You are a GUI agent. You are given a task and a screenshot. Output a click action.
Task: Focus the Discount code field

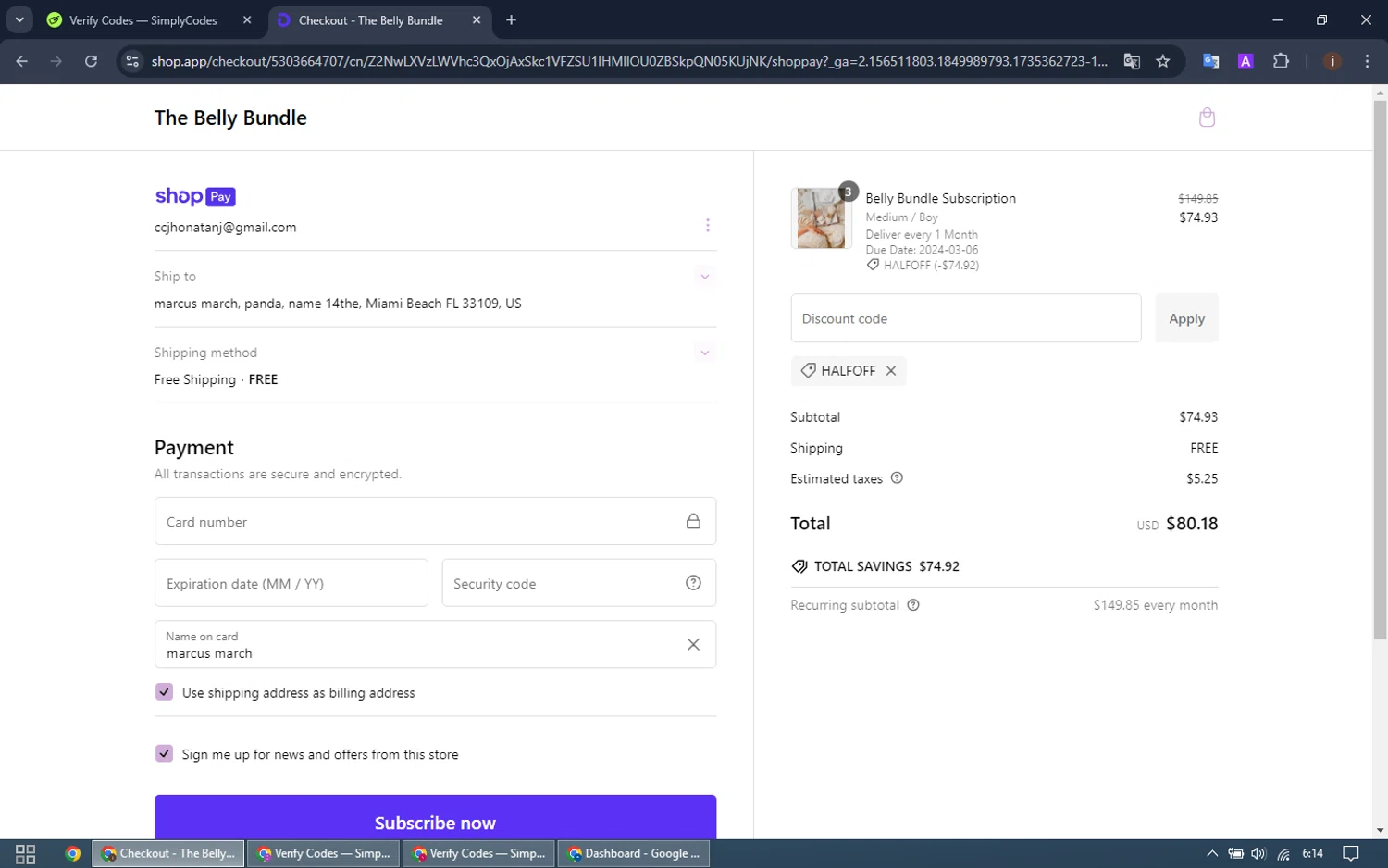pos(966,318)
